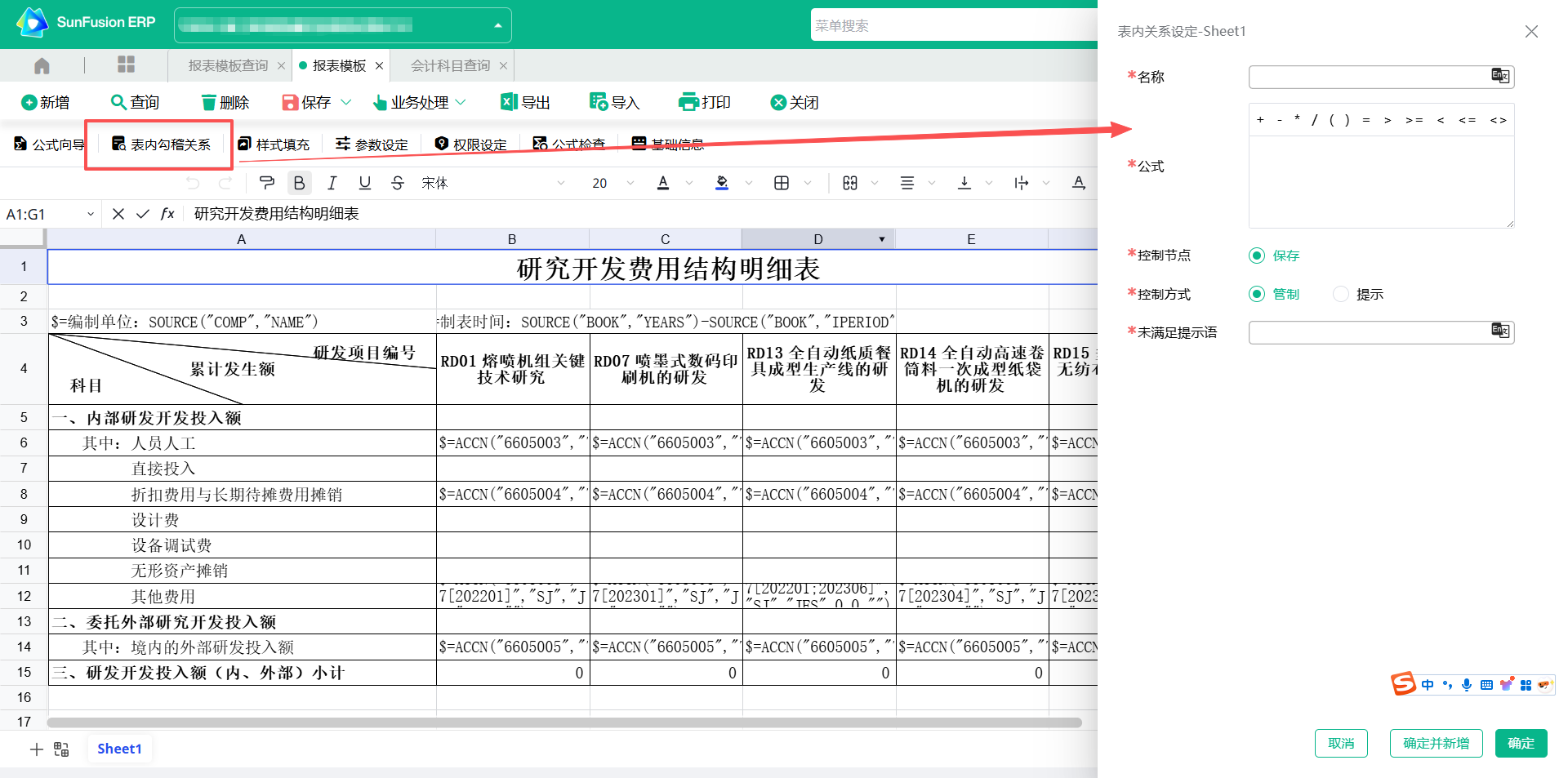Open cell borders tool
This screenshot has width=1568, height=778.
(782, 183)
